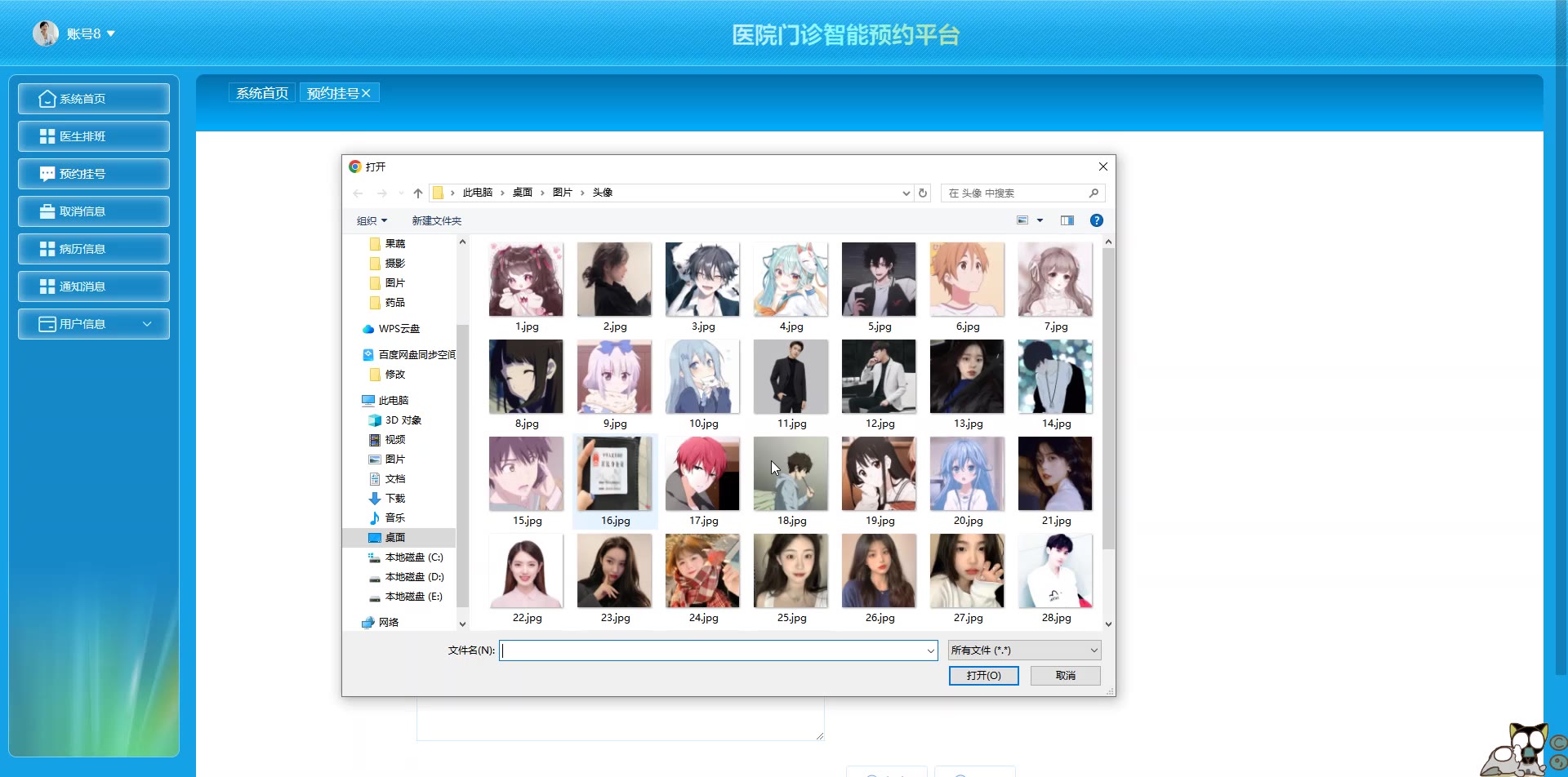Open 文档 folder in navigation pane

pyautogui.click(x=387, y=479)
